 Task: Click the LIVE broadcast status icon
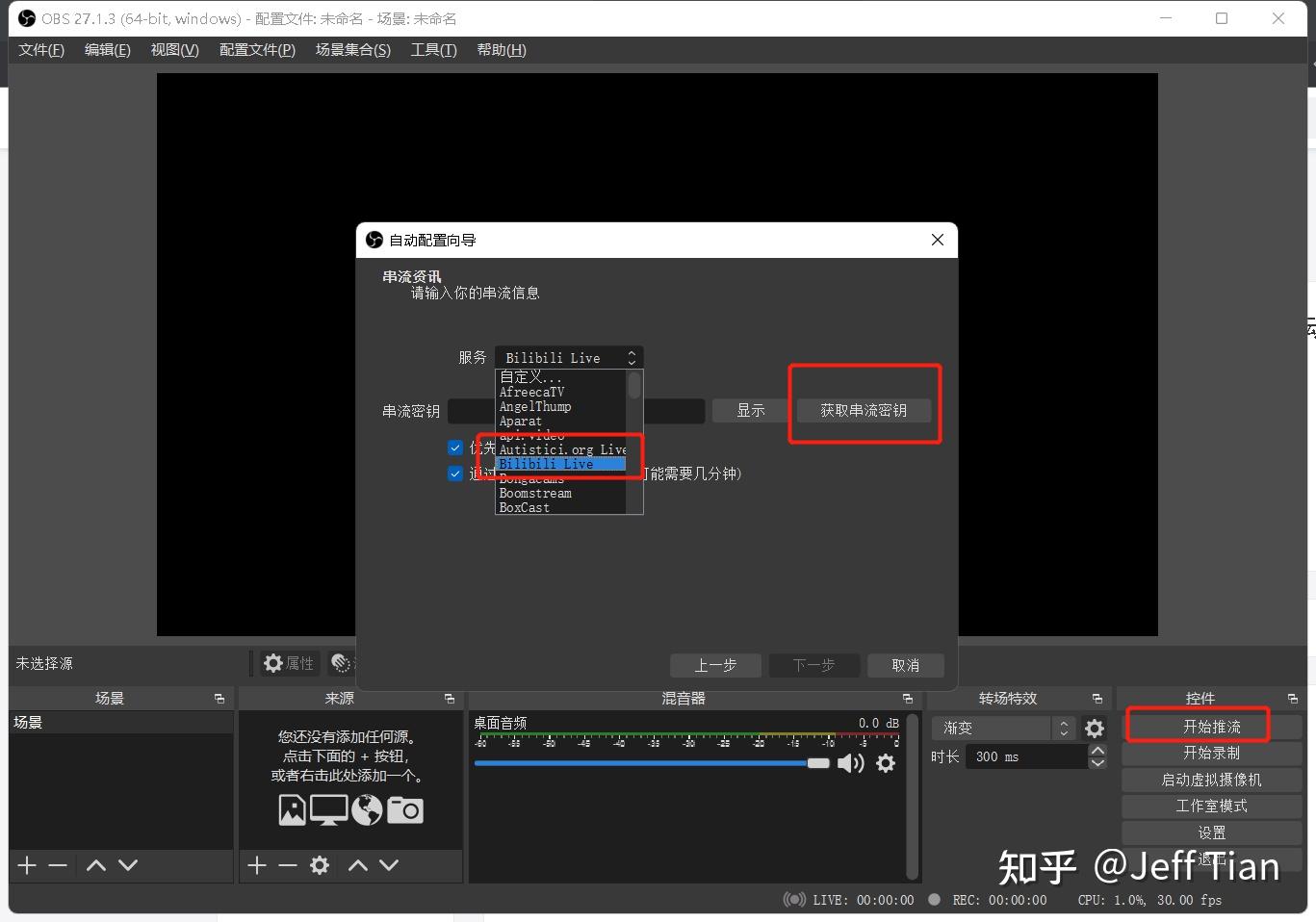[794, 900]
